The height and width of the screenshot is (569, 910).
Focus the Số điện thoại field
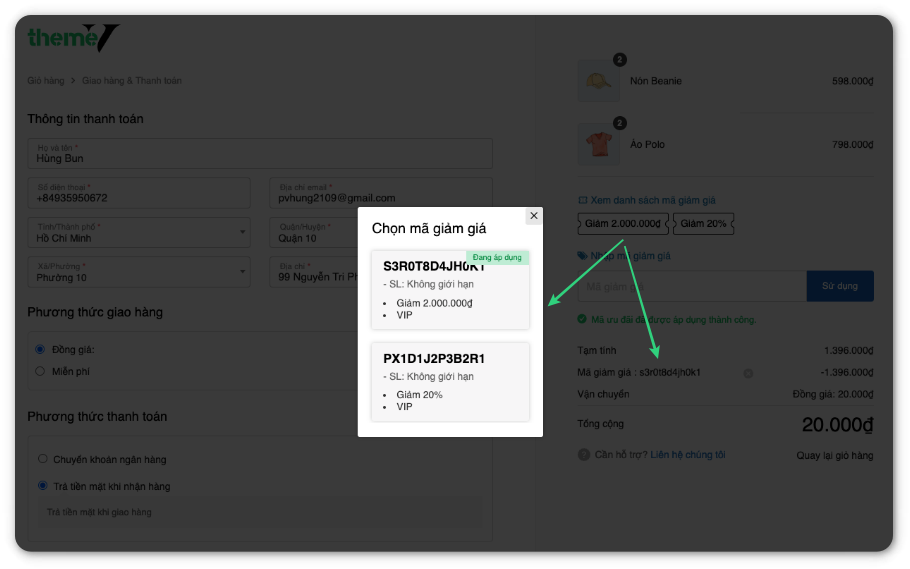click(139, 193)
